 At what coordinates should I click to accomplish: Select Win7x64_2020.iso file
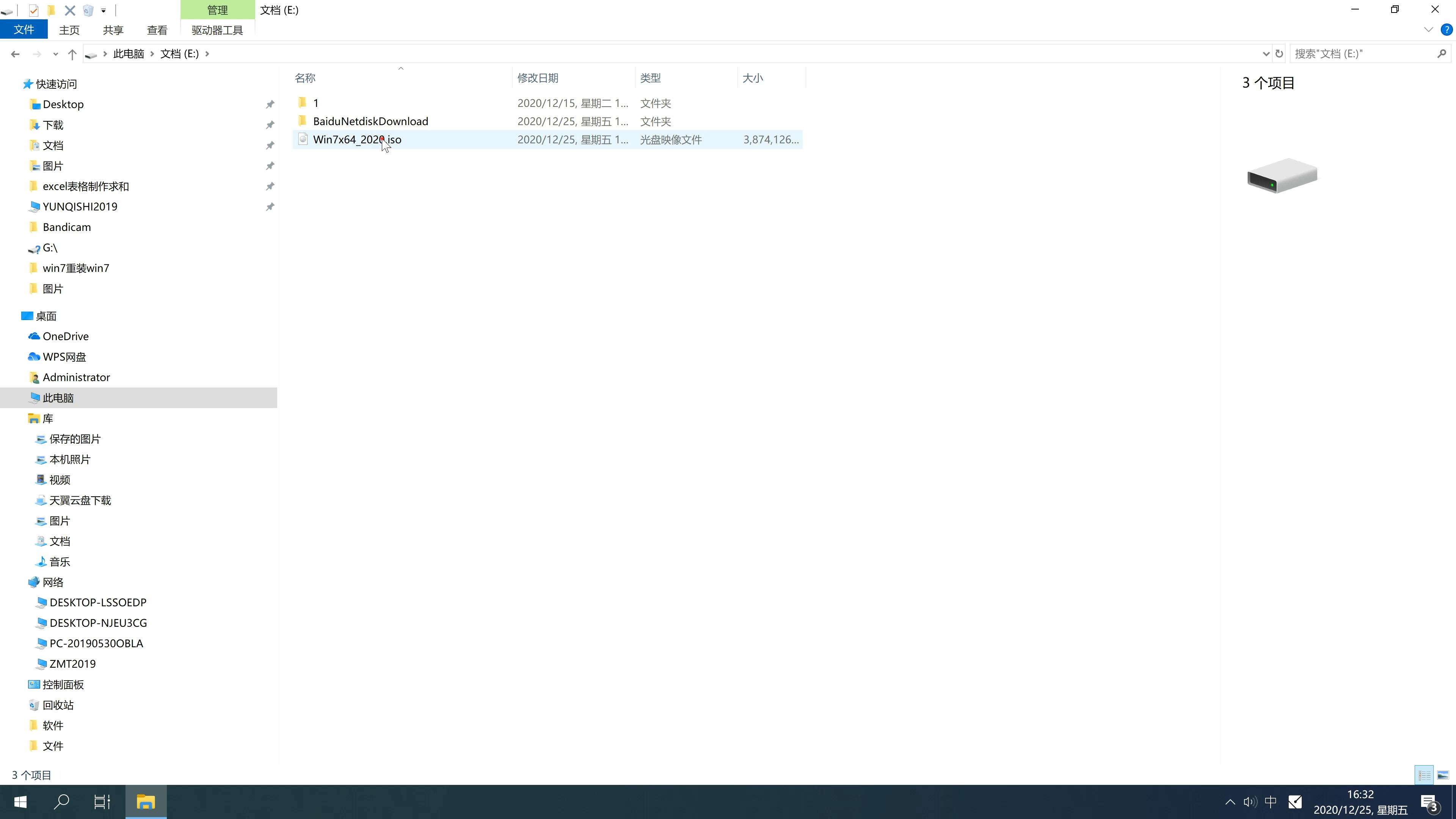click(x=357, y=139)
